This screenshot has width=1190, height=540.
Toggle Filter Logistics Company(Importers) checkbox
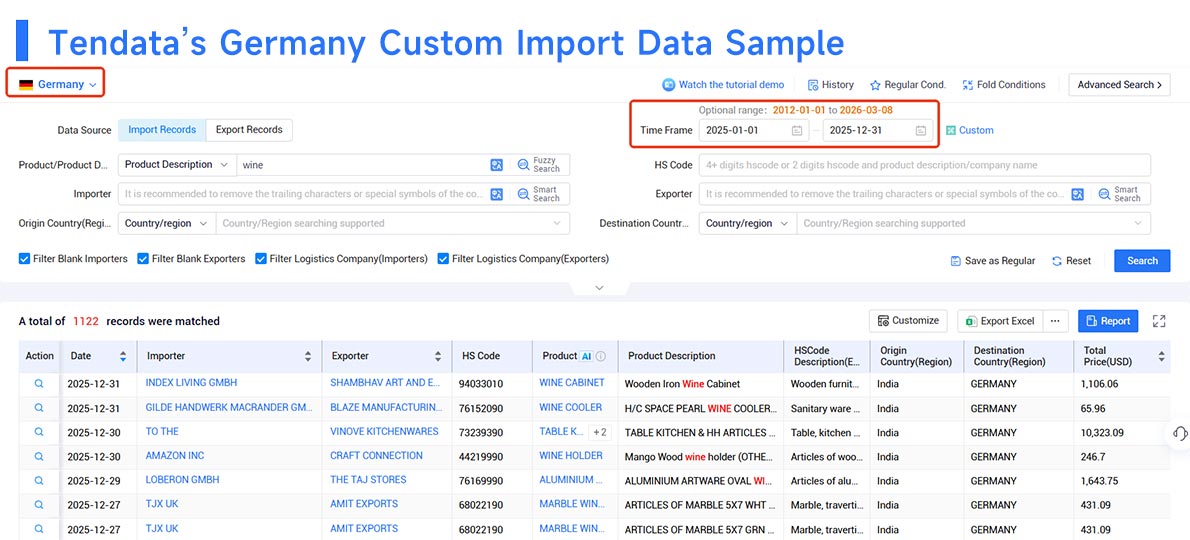click(261, 259)
